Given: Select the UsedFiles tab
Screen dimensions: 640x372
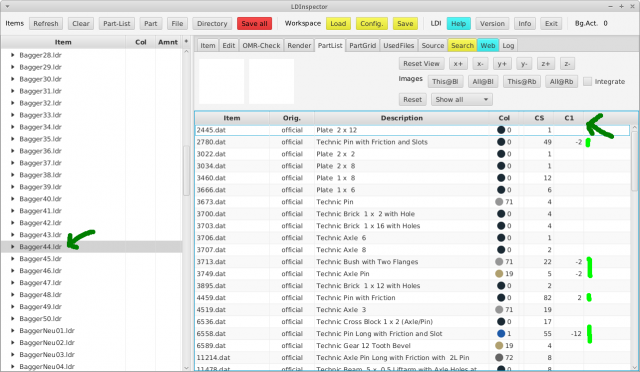Looking at the screenshot, I should pos(399,45).
